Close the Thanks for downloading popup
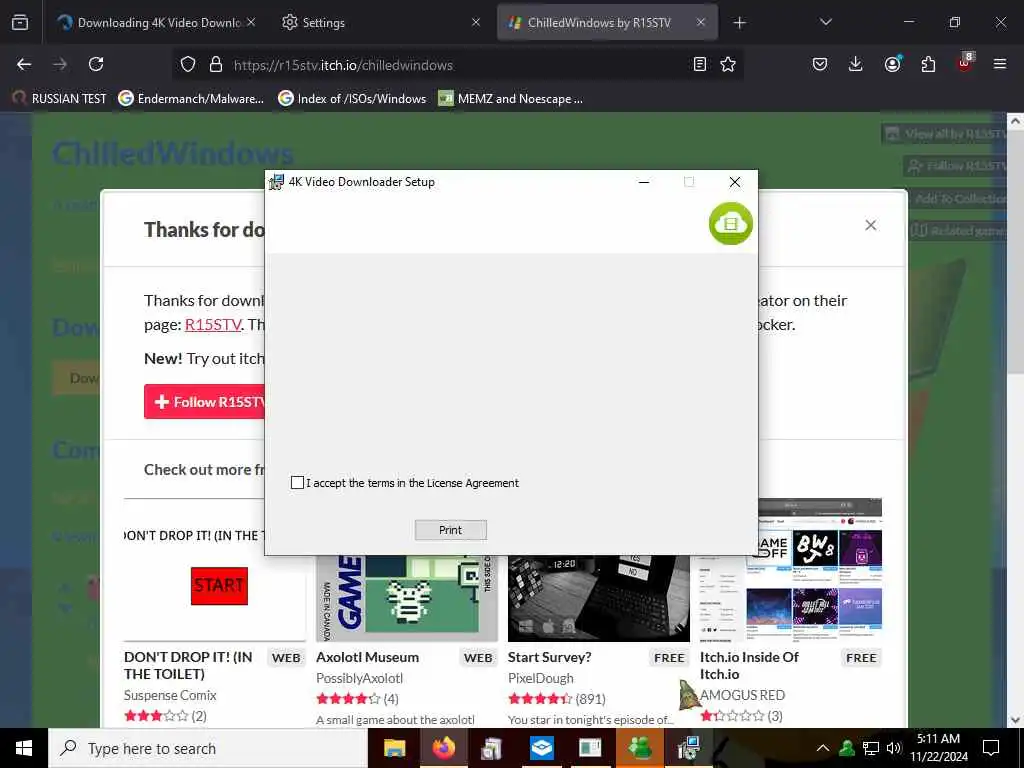 click(x=871, y=225)
